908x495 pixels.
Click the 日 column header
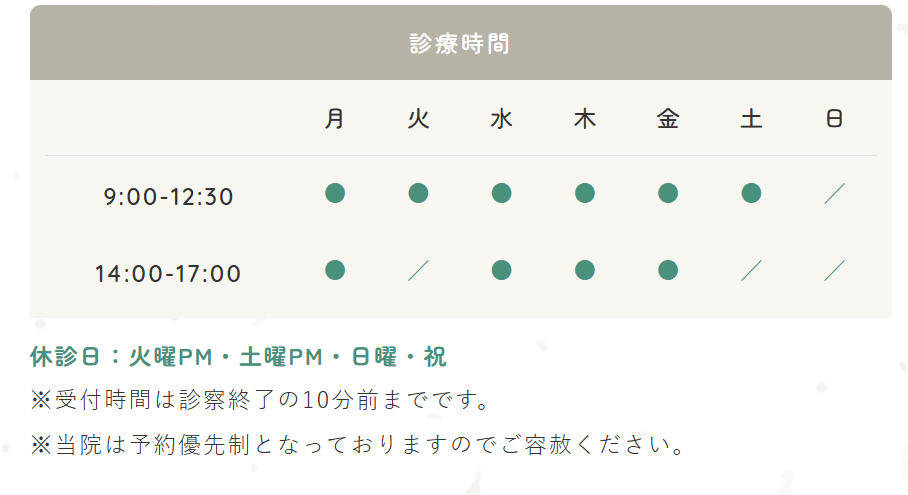coord(835,119)
